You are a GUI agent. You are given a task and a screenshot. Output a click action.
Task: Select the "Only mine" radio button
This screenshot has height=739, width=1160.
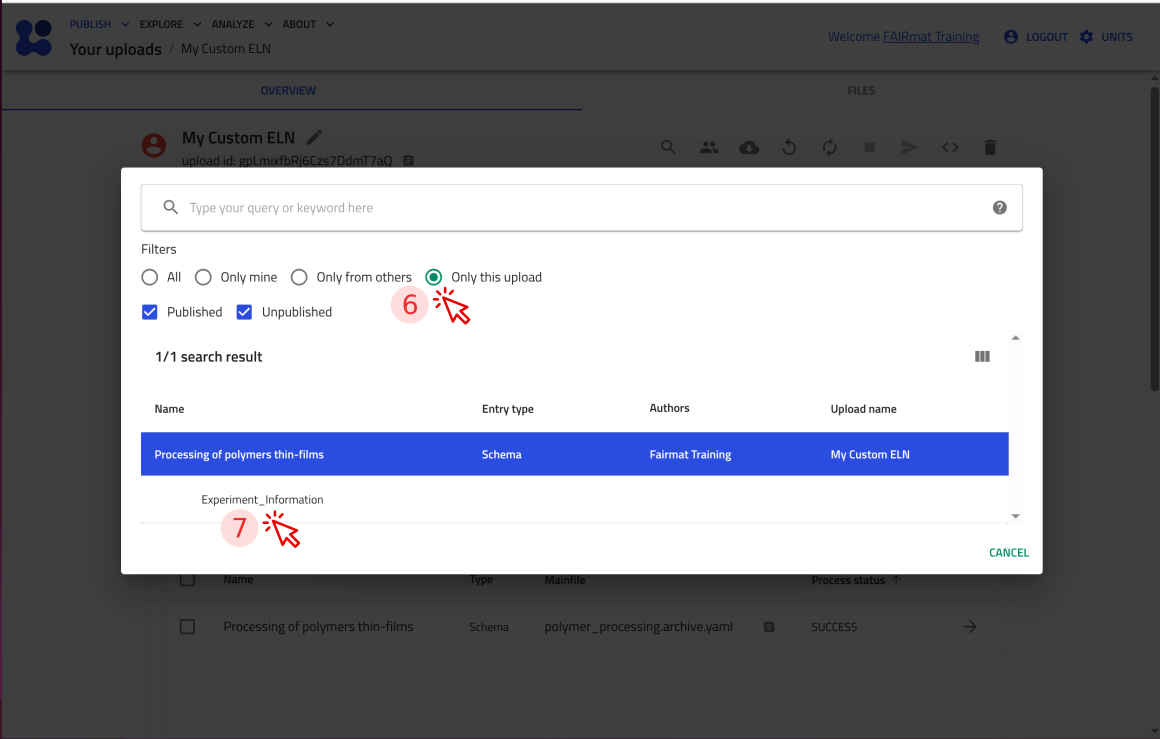click(x=203, y=277)
